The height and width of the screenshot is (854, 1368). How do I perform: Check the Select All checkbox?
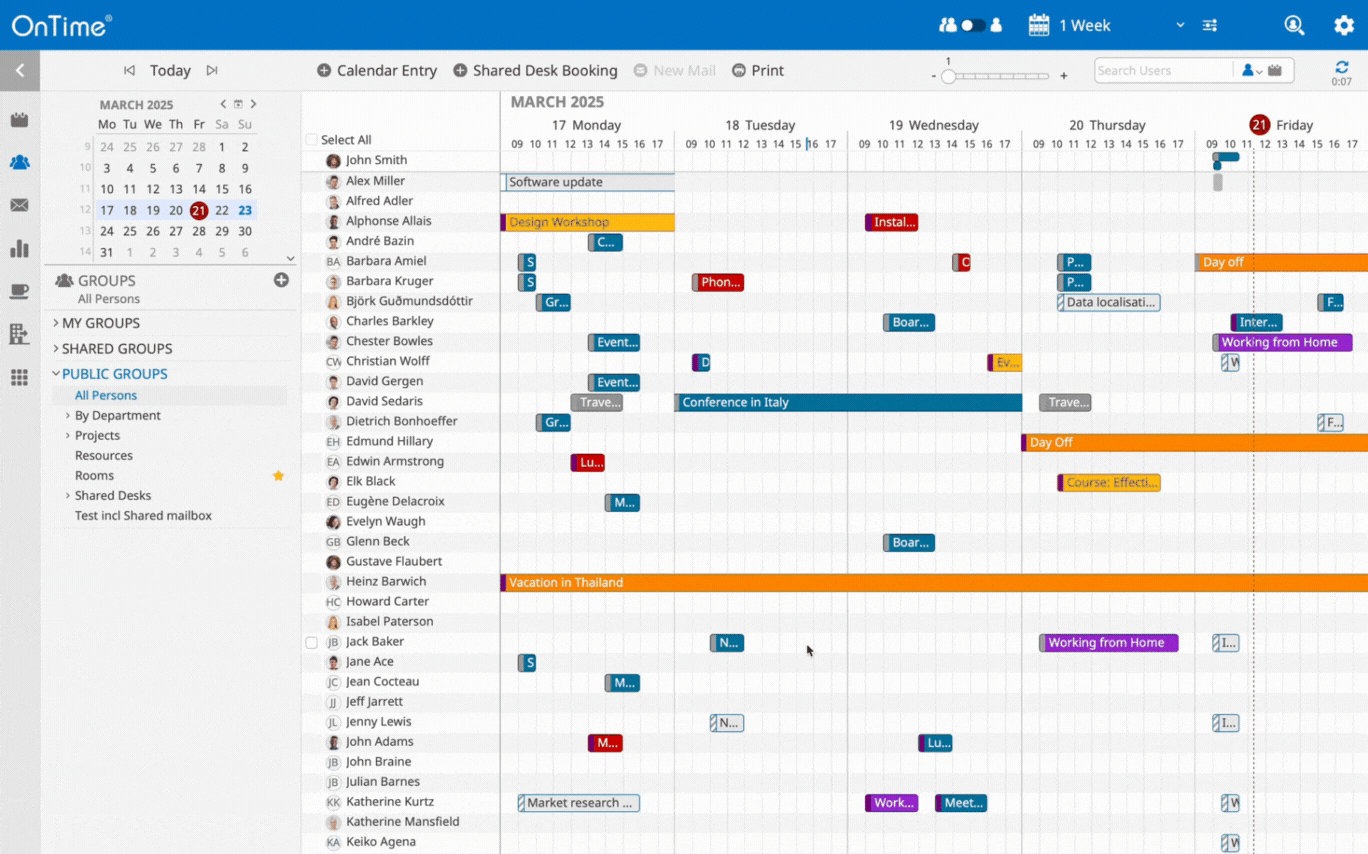[x=311, y=140]
